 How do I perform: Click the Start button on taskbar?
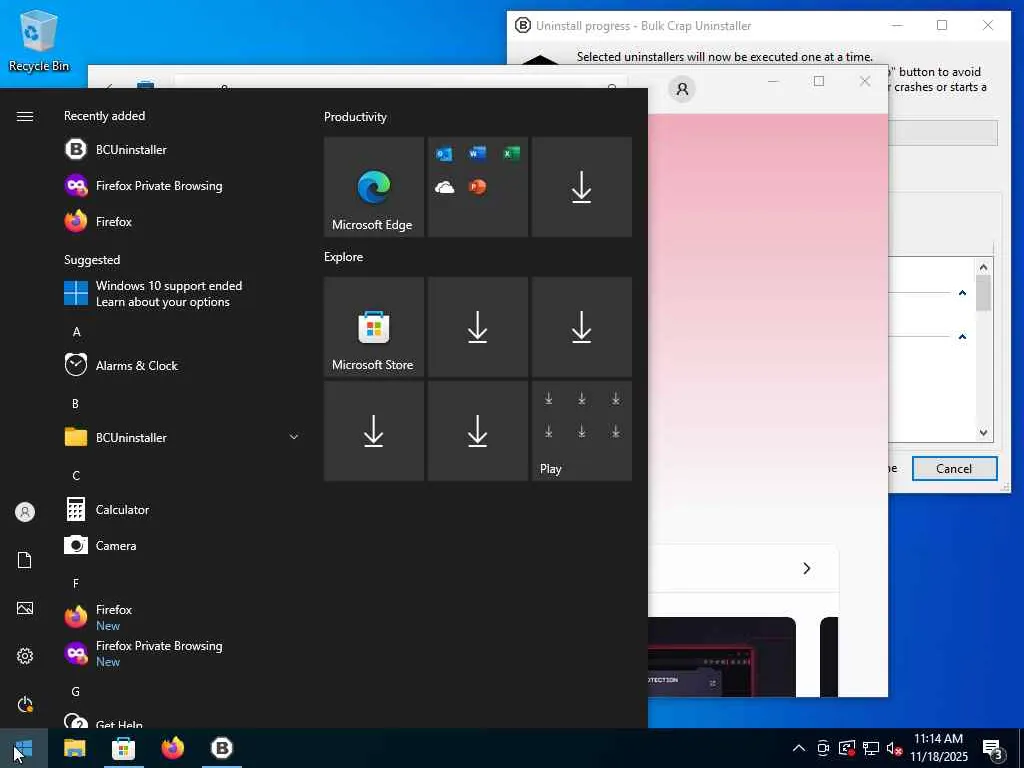point(24,748)
